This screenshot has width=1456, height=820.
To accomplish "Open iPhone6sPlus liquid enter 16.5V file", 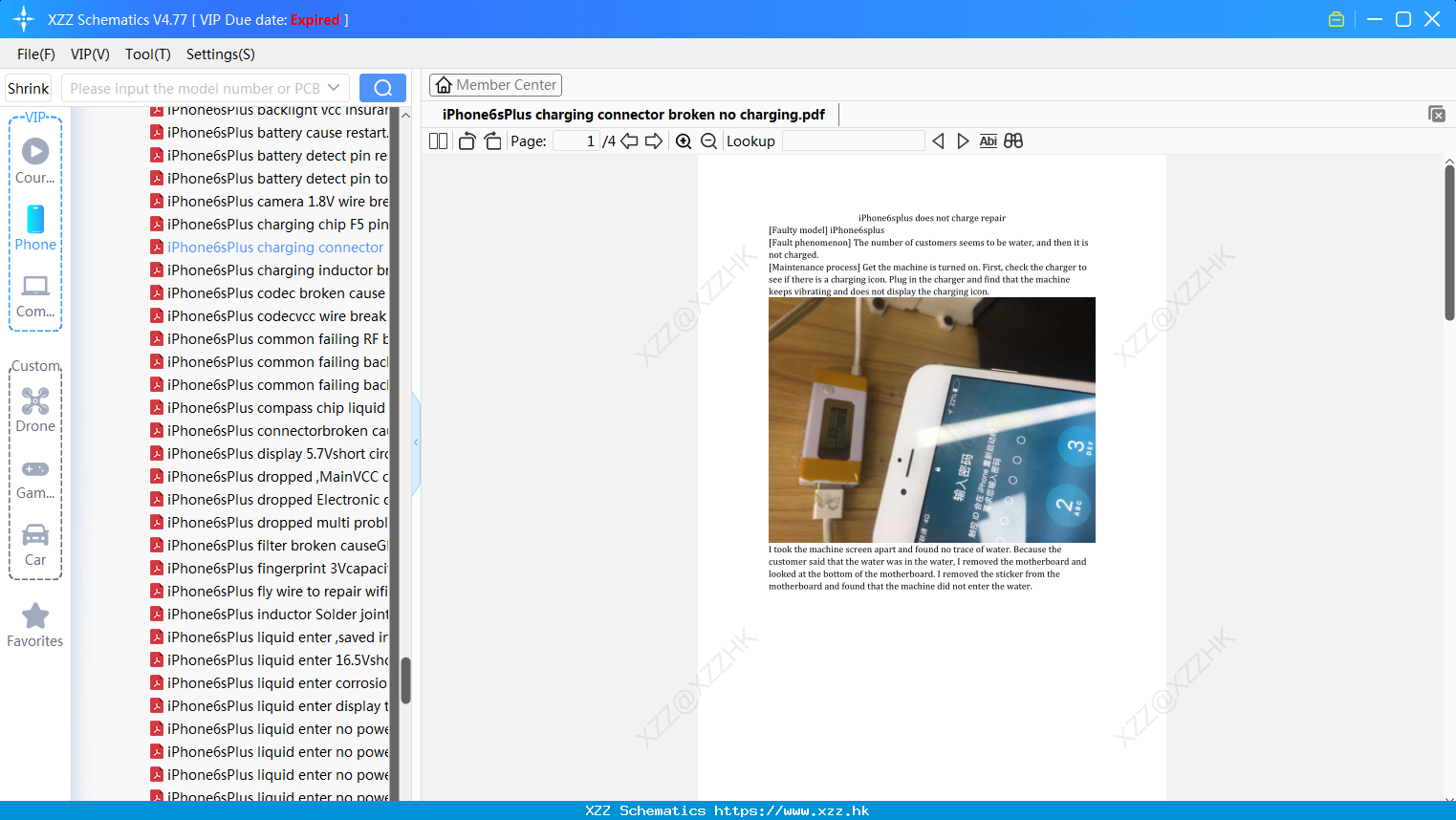I will click(x=269, y=660).
